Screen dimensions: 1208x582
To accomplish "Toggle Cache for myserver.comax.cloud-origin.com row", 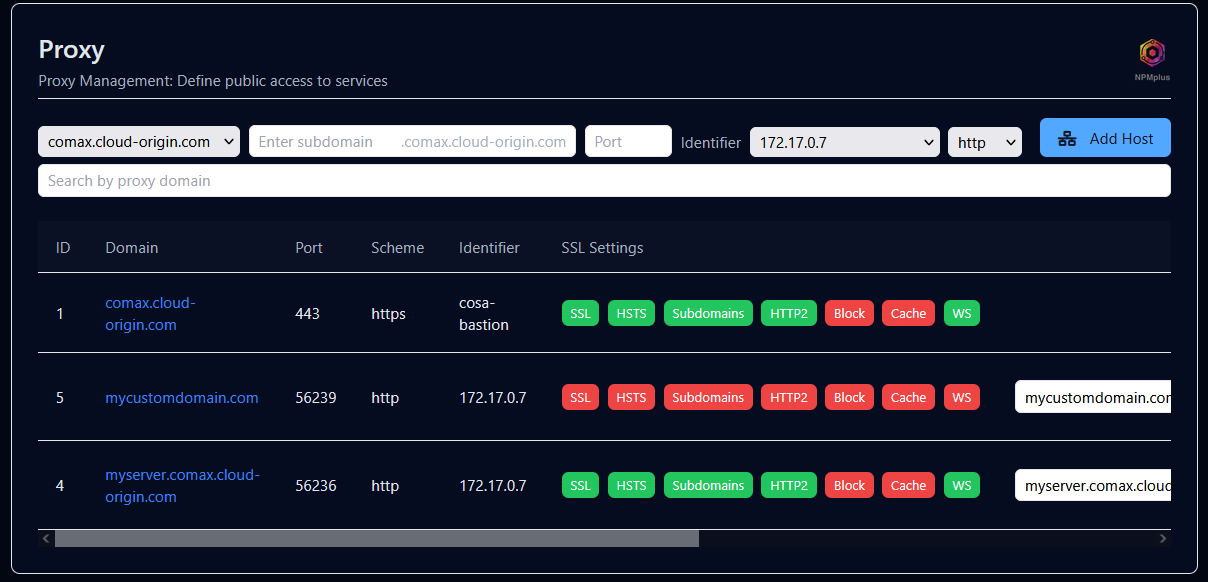I will click(x=908, y=485).
